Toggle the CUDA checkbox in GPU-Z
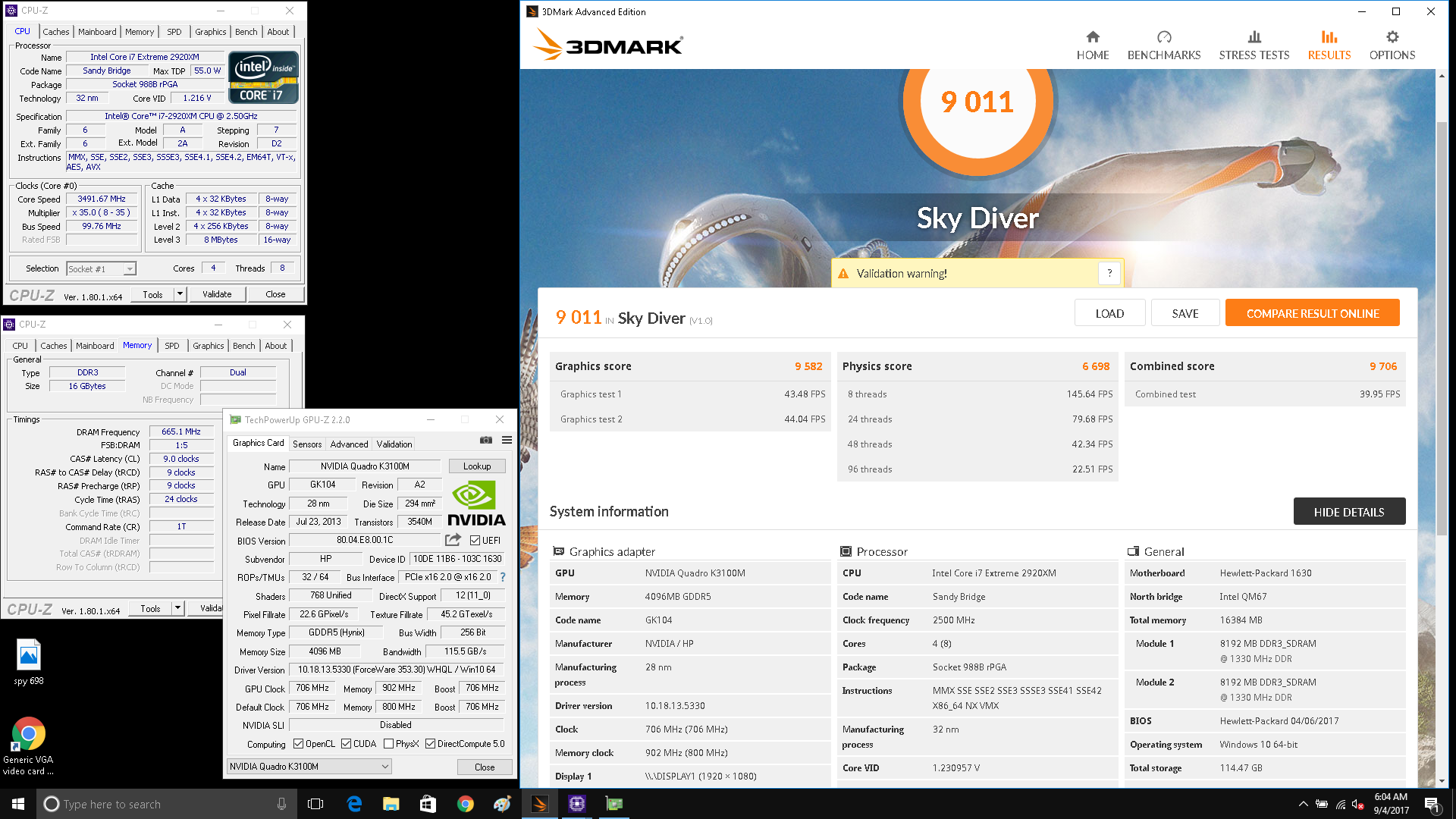1456x819 pixels. coord(346,744)
